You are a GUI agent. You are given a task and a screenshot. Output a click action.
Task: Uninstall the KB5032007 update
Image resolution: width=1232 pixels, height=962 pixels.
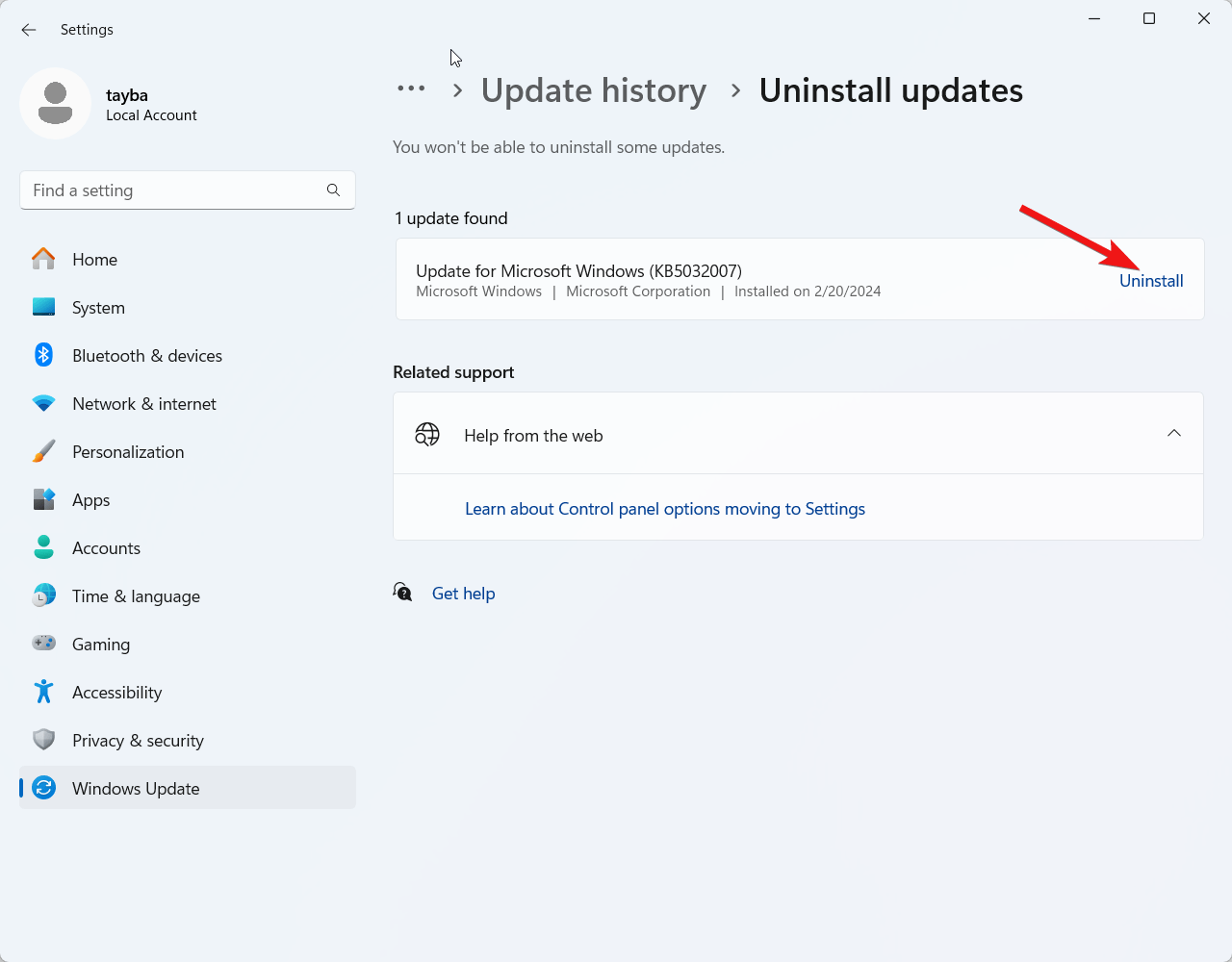pyautogui.click(x=1151, y=281)
